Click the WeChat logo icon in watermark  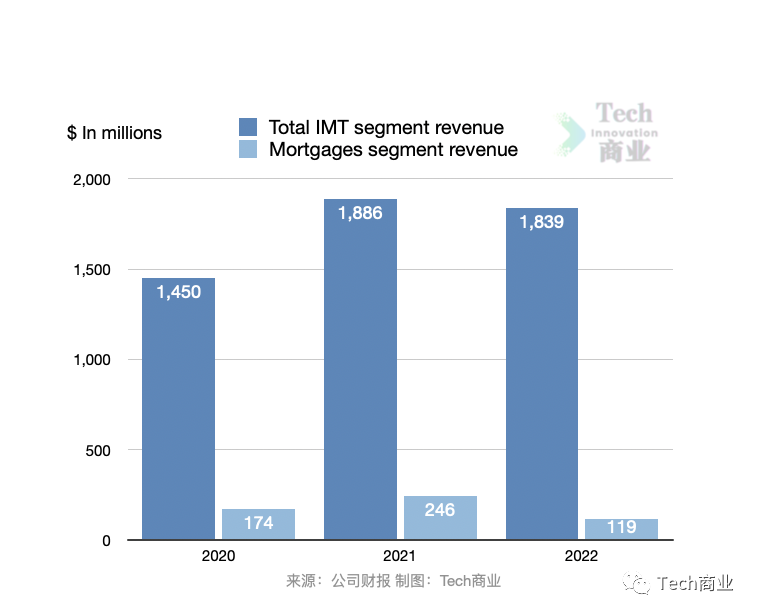click(x=635, y=583)
